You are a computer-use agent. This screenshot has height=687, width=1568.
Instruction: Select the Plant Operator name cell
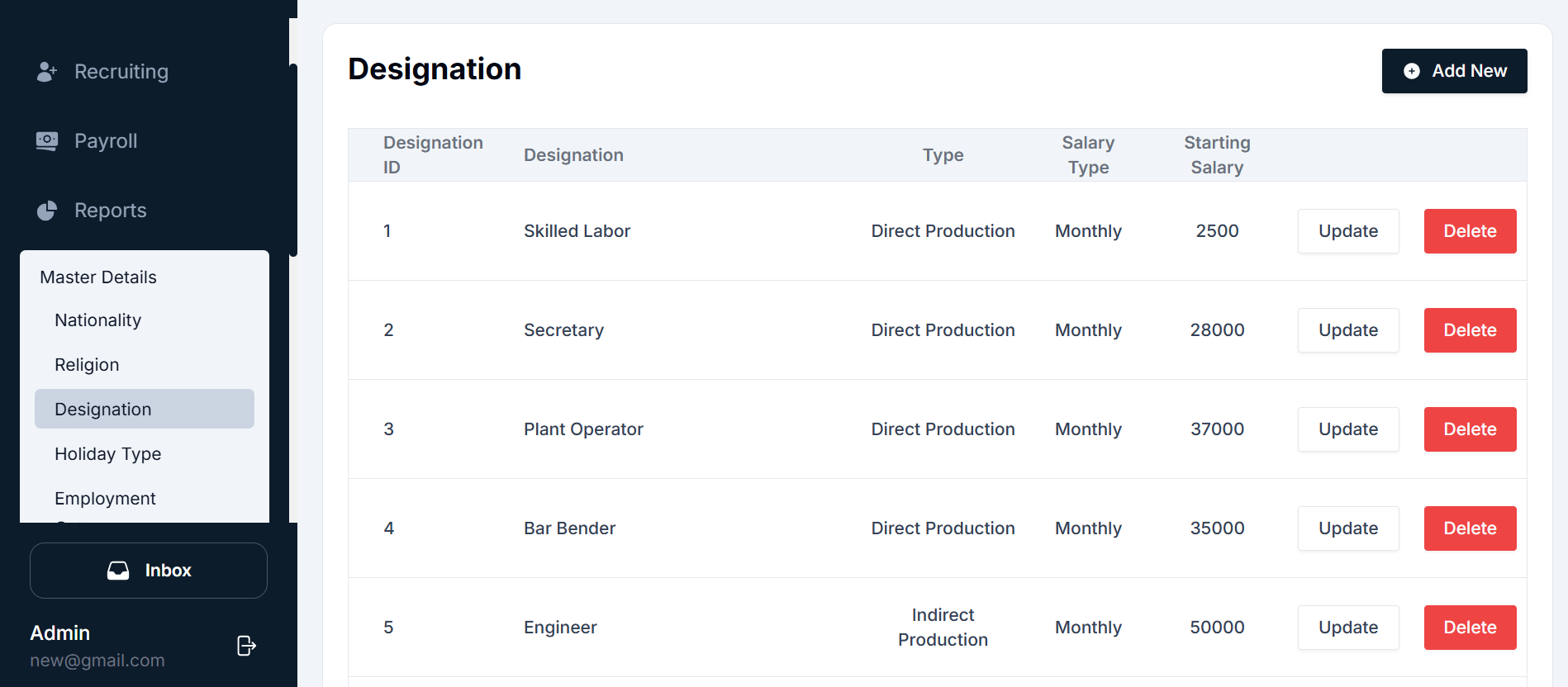pos(583,429)
